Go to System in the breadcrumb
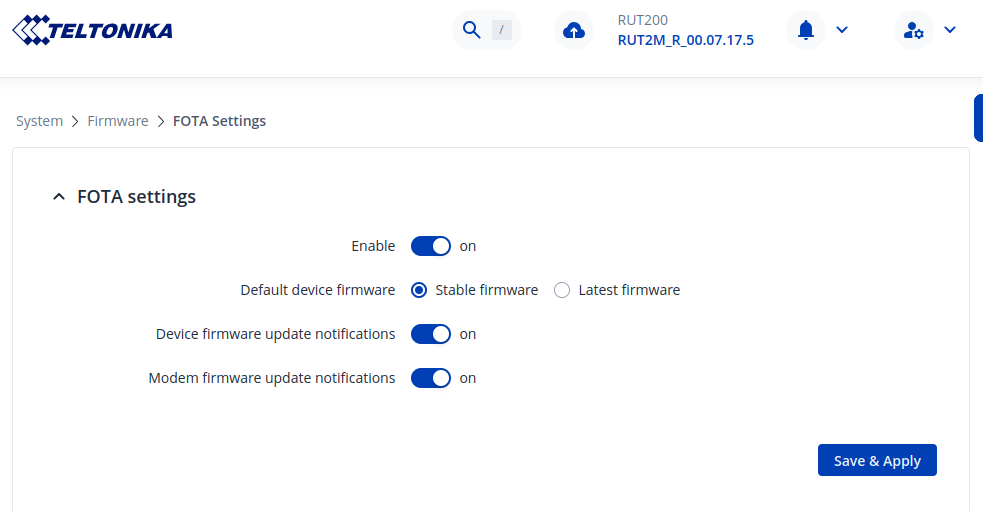This screenshot has width=983, height=511. coord(39,121)
